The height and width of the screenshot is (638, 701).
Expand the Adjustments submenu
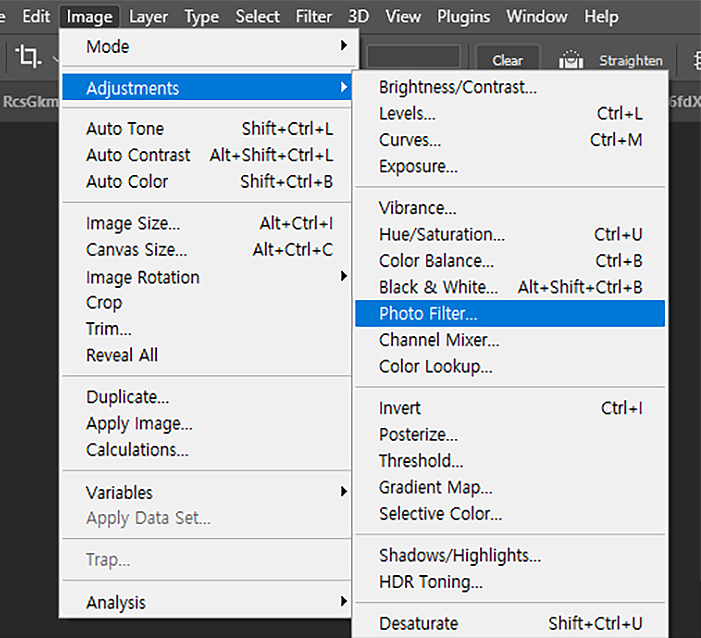tap(206, 88)
